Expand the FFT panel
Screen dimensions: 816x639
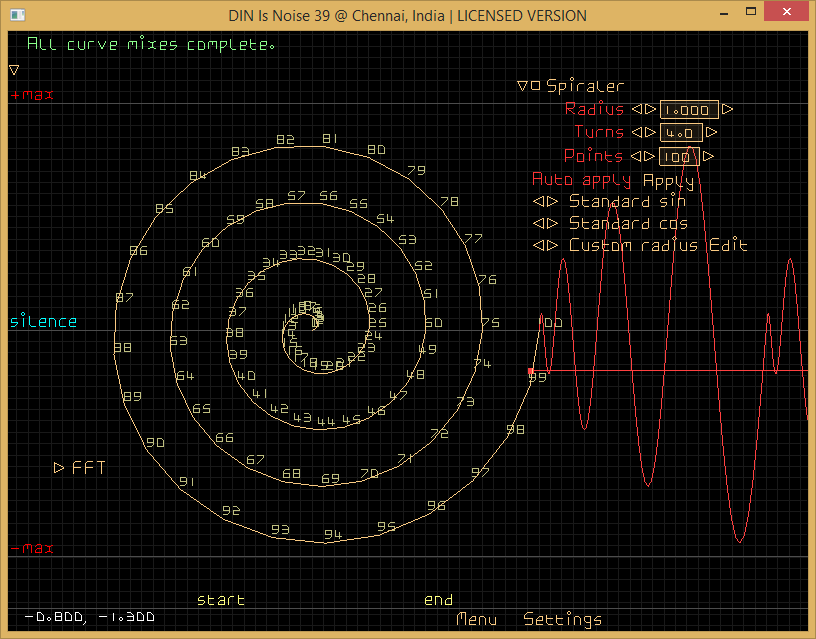(59, 467)
